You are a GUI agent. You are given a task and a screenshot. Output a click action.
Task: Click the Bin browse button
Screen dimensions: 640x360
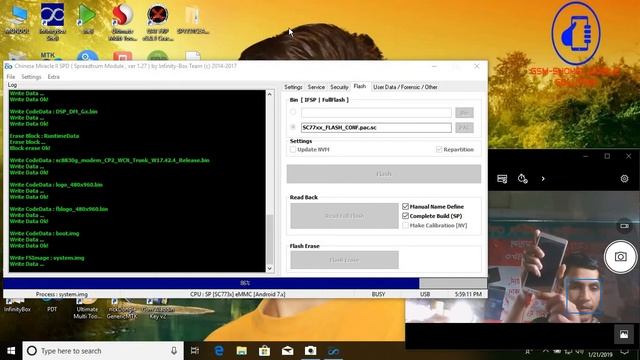point(464,112)
